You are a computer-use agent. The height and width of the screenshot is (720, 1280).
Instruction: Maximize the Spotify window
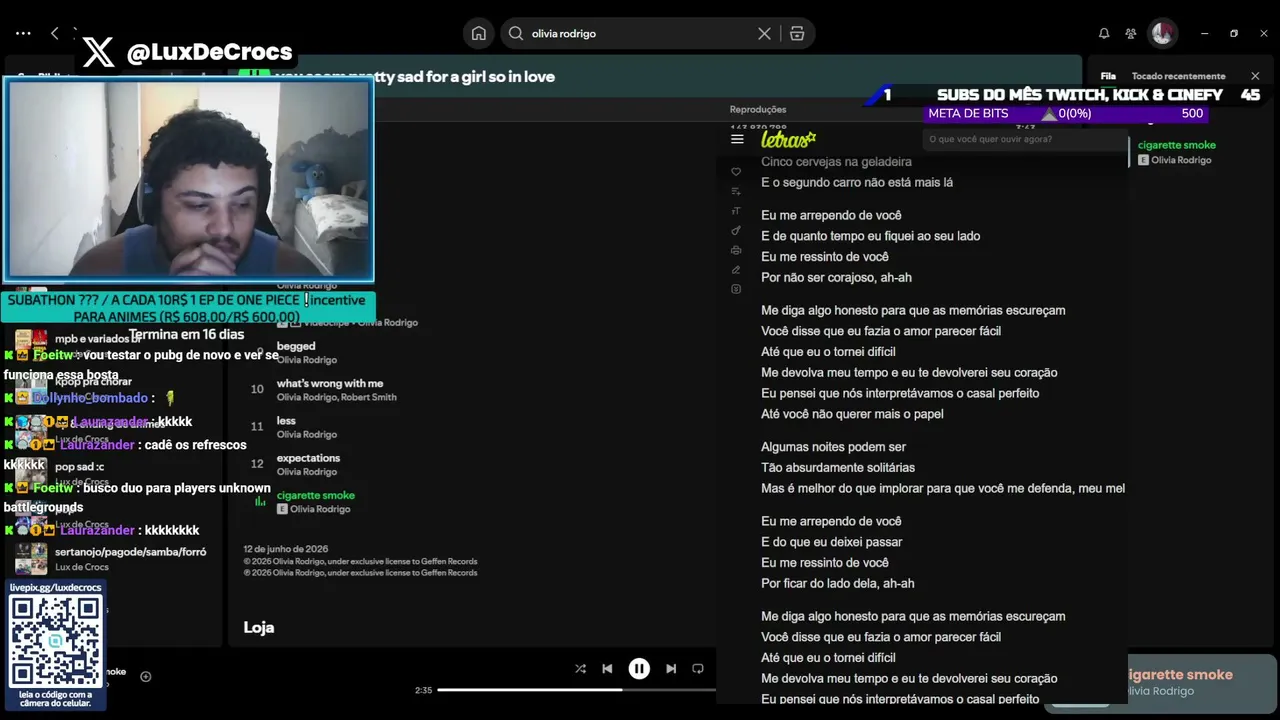click(x=1234, y=33)
